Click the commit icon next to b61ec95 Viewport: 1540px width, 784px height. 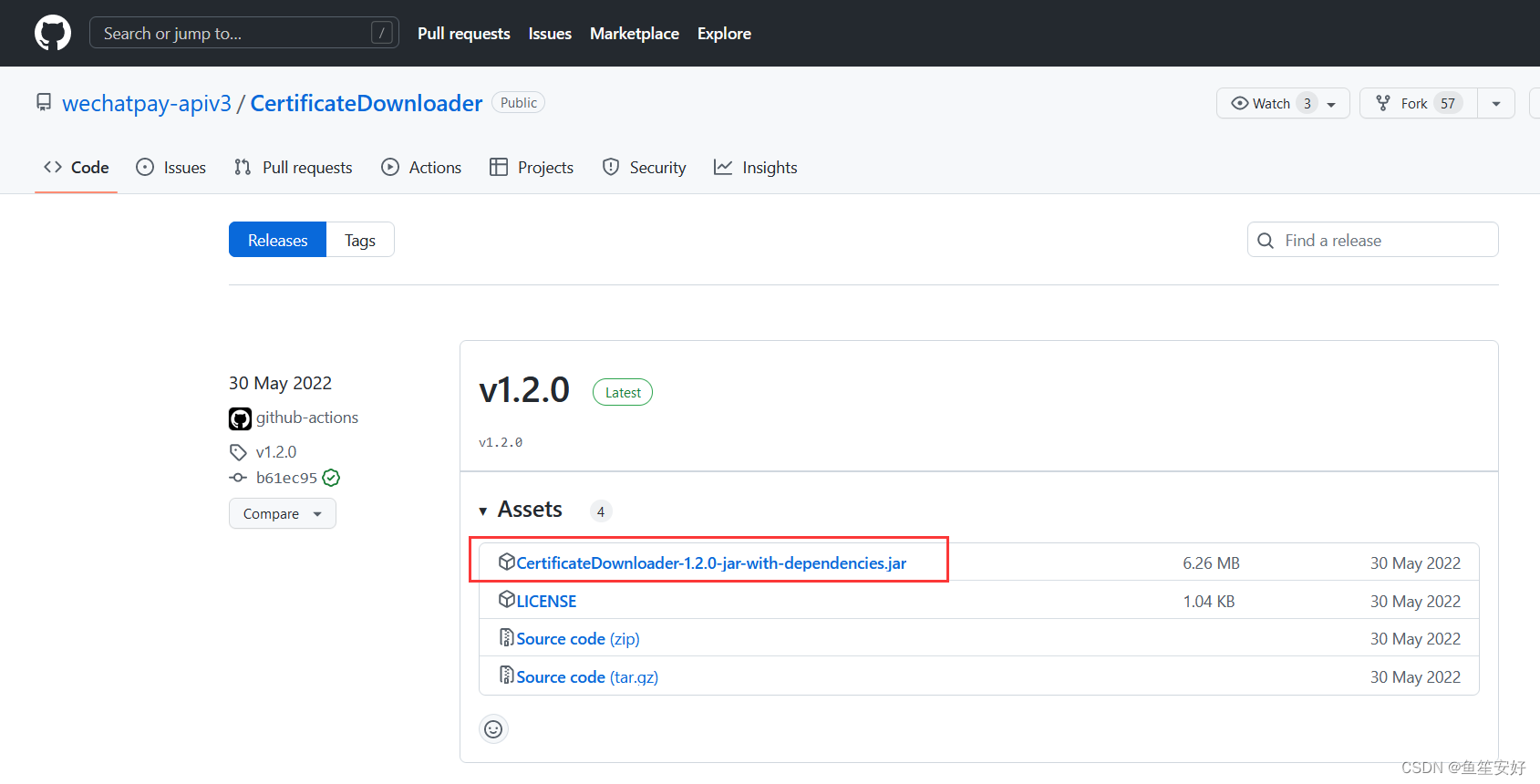(238, 478)
